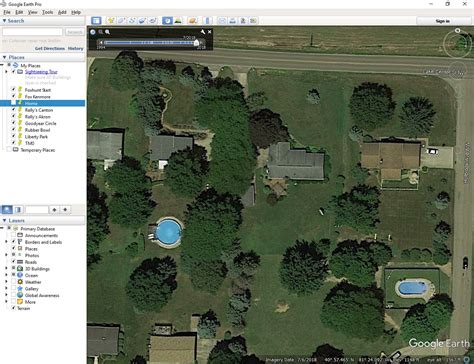Expand the More layer
474x364 pixels.
click(6, 302)
